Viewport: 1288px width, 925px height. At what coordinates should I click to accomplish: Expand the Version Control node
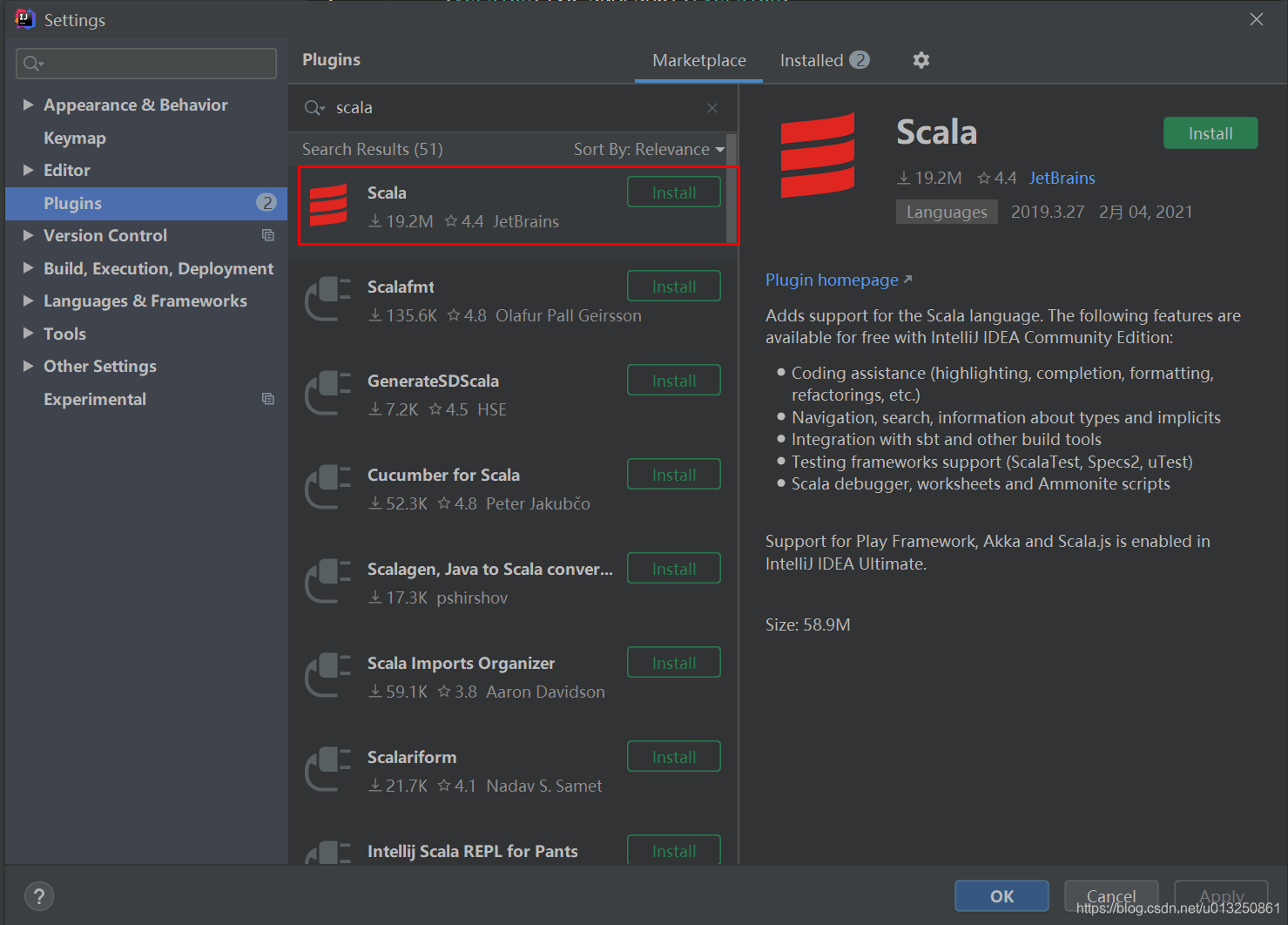tap(28, 235)
